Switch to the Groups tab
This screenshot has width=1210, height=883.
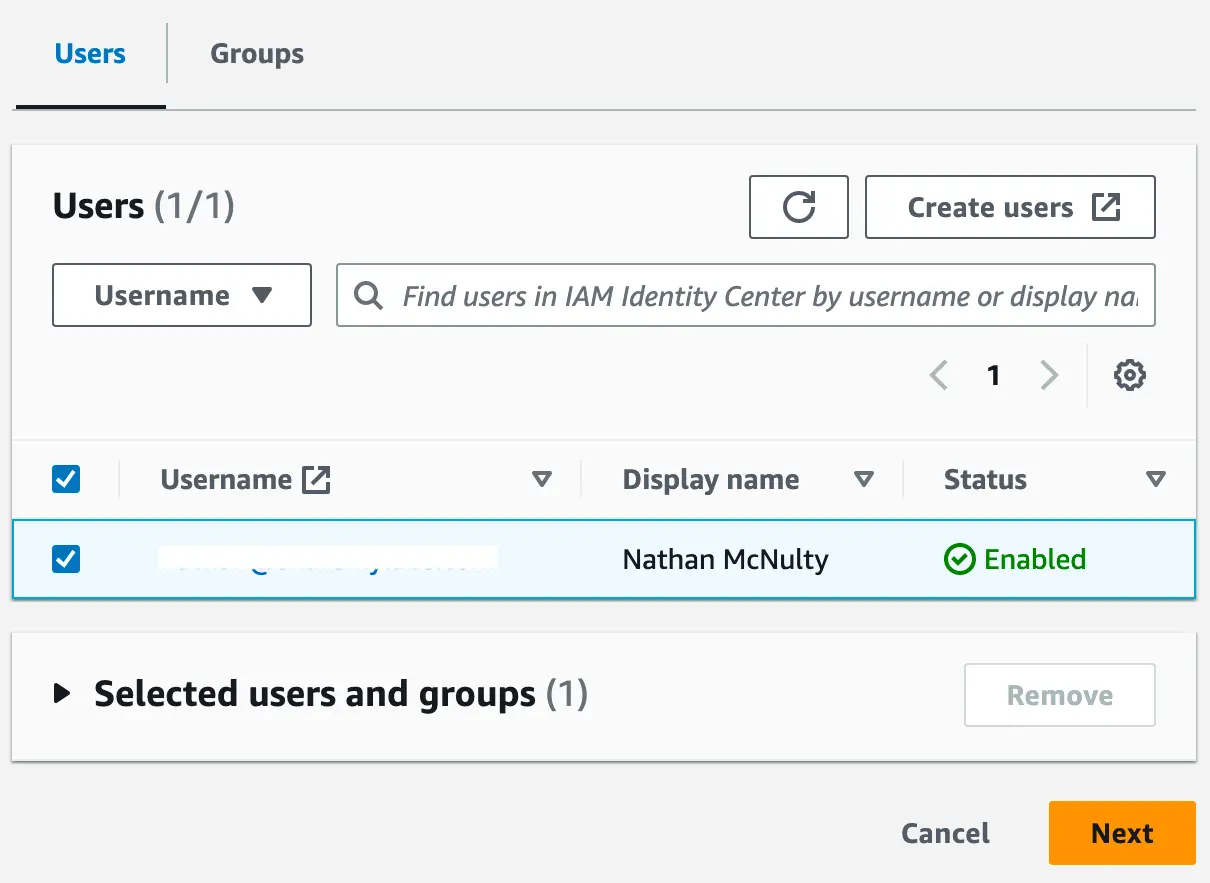click(x=257, y=54)
